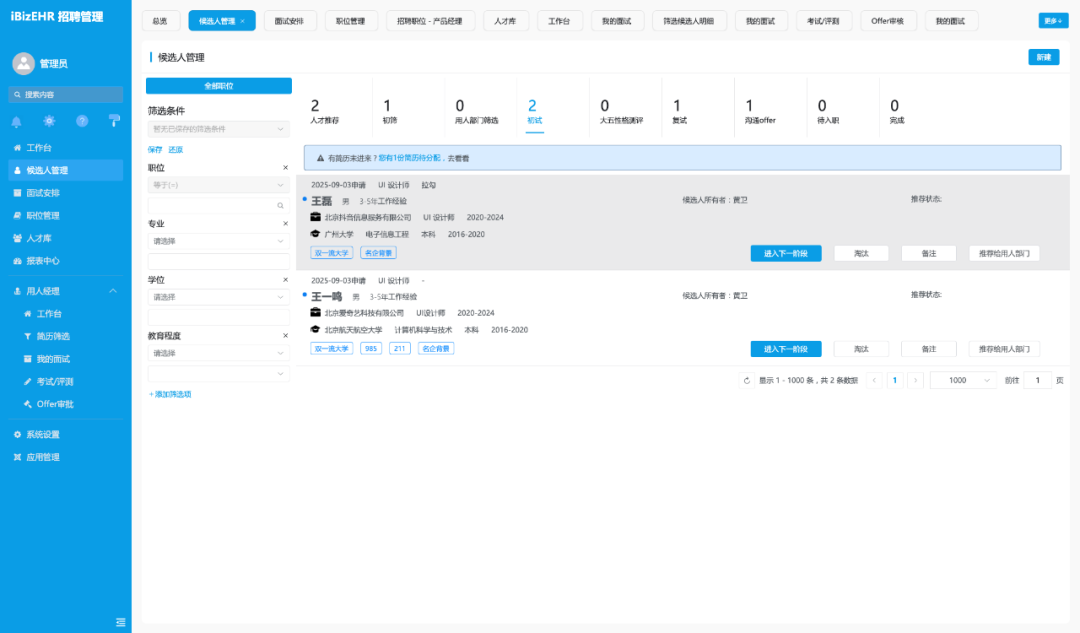Remove the 专业 filter with its X icon

point(285,223)
